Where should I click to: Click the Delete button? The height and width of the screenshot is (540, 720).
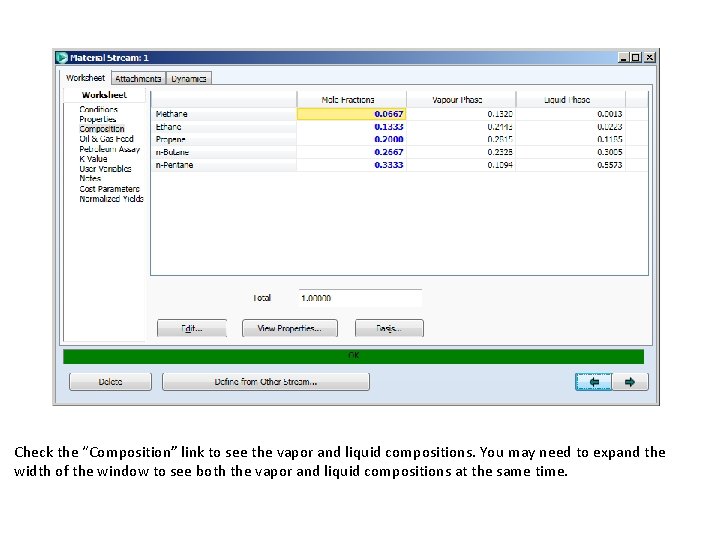(110, 382)
